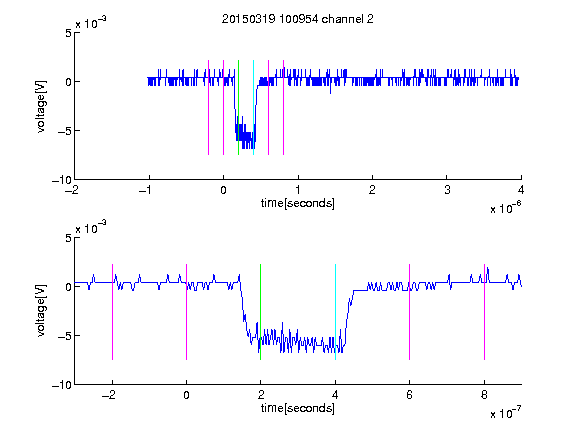Click the cyan vertical marker in bottom plot
The height and width of the screenshot is (432, 576).
tap(335, 312)
